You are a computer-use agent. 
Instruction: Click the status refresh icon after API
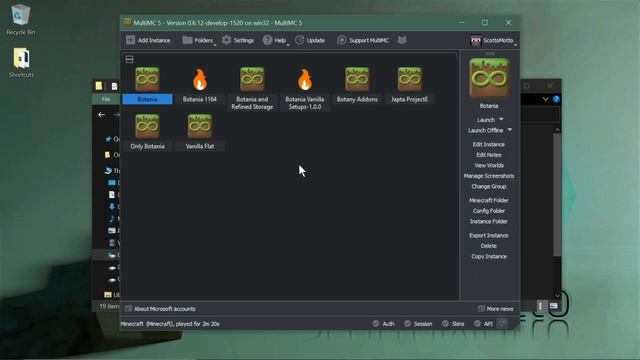[502, 324]
